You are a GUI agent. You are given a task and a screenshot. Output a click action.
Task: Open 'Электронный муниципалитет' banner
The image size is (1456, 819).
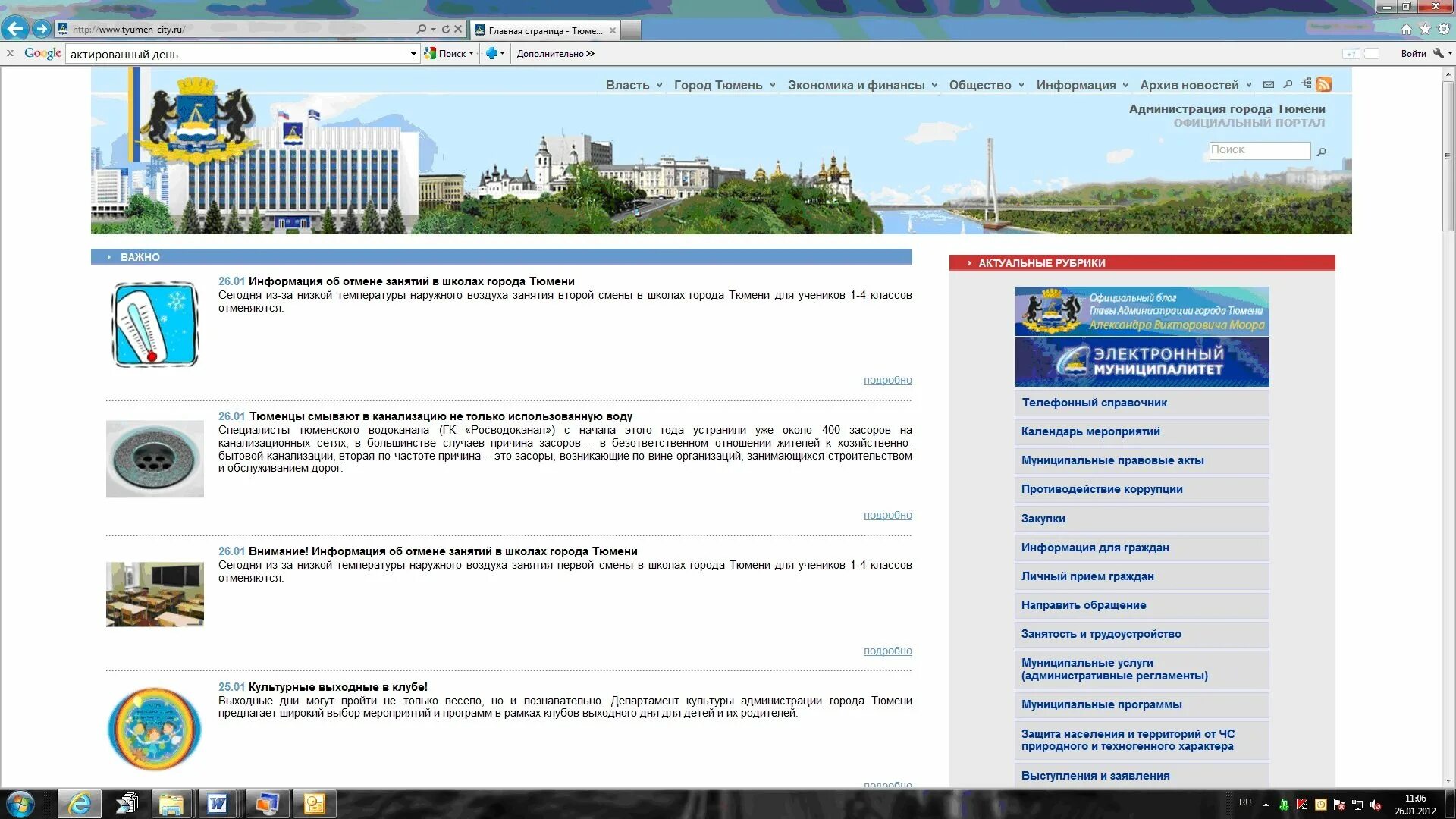point(1142,362)
